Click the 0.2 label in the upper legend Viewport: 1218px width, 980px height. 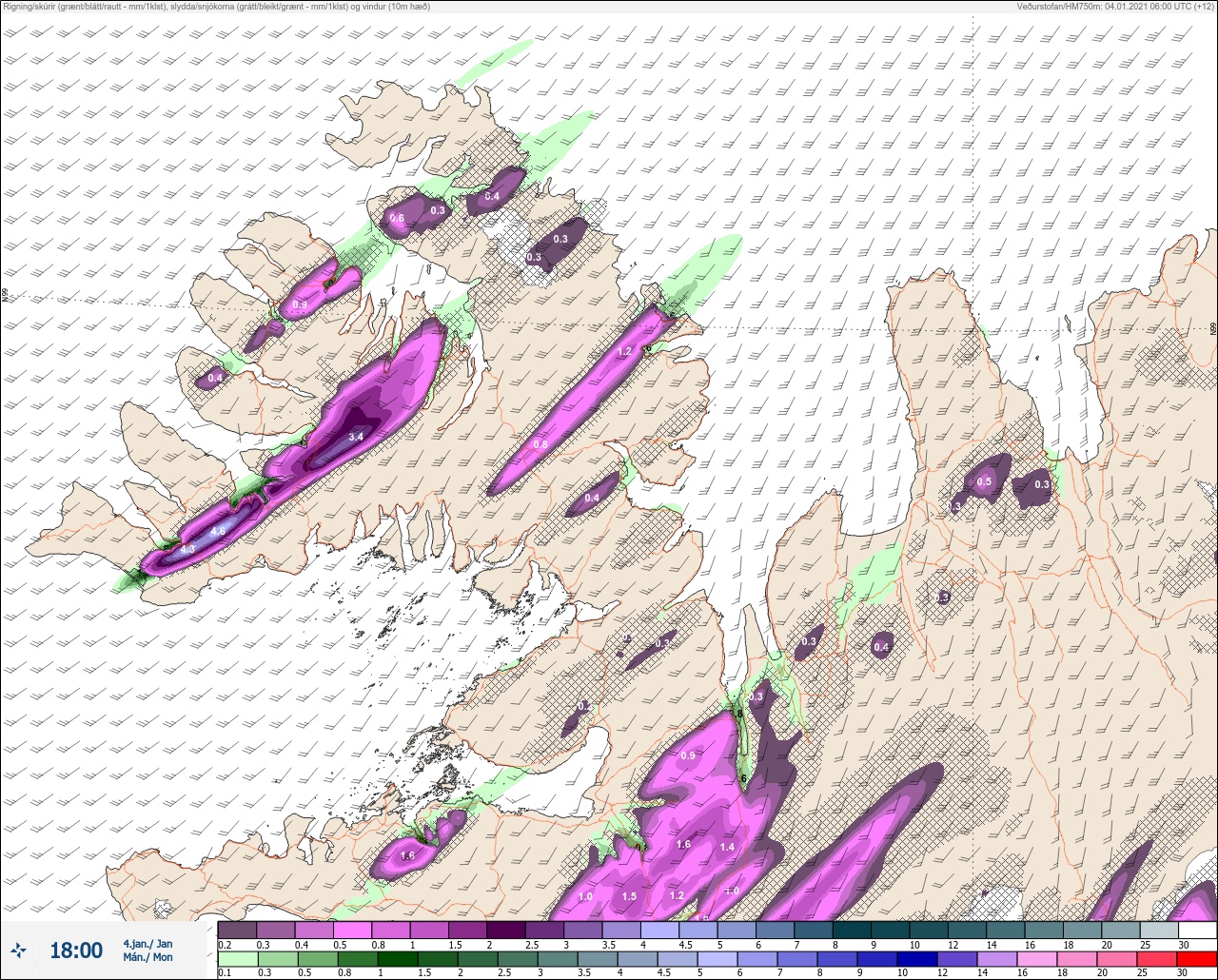(225, 945)
